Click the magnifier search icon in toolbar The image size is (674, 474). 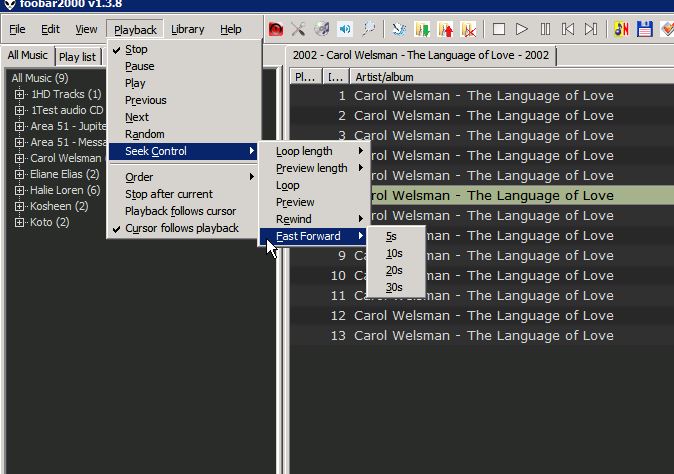click(x=368, y=30)
